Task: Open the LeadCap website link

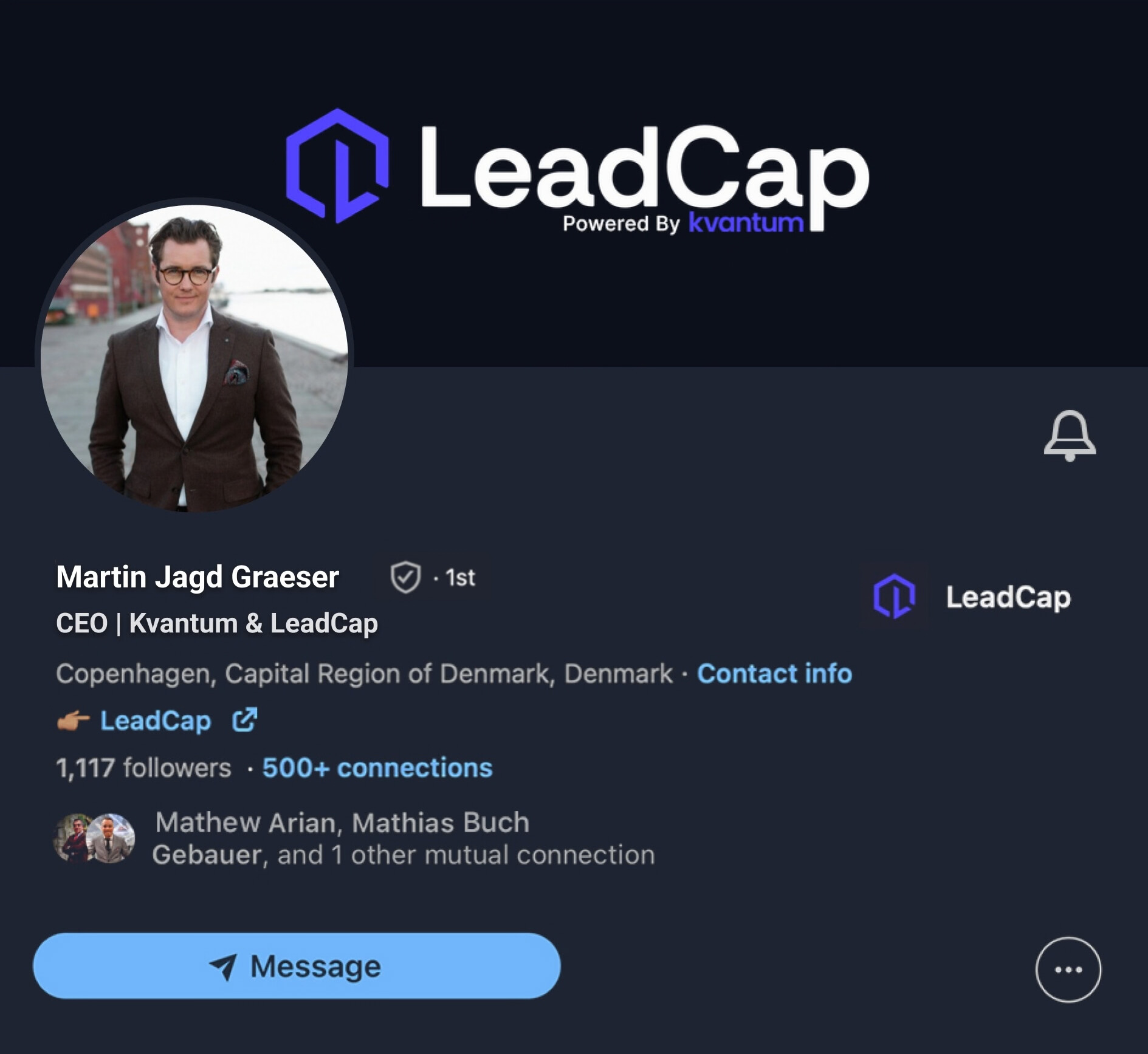Action: click(x=156, y=721)
